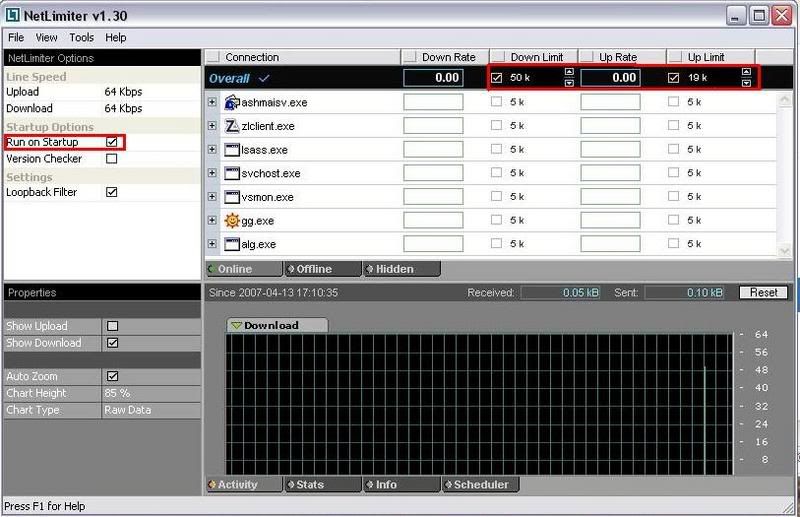Expand lsass.exe connection tree
800x517 pixels.
point(212,149)
